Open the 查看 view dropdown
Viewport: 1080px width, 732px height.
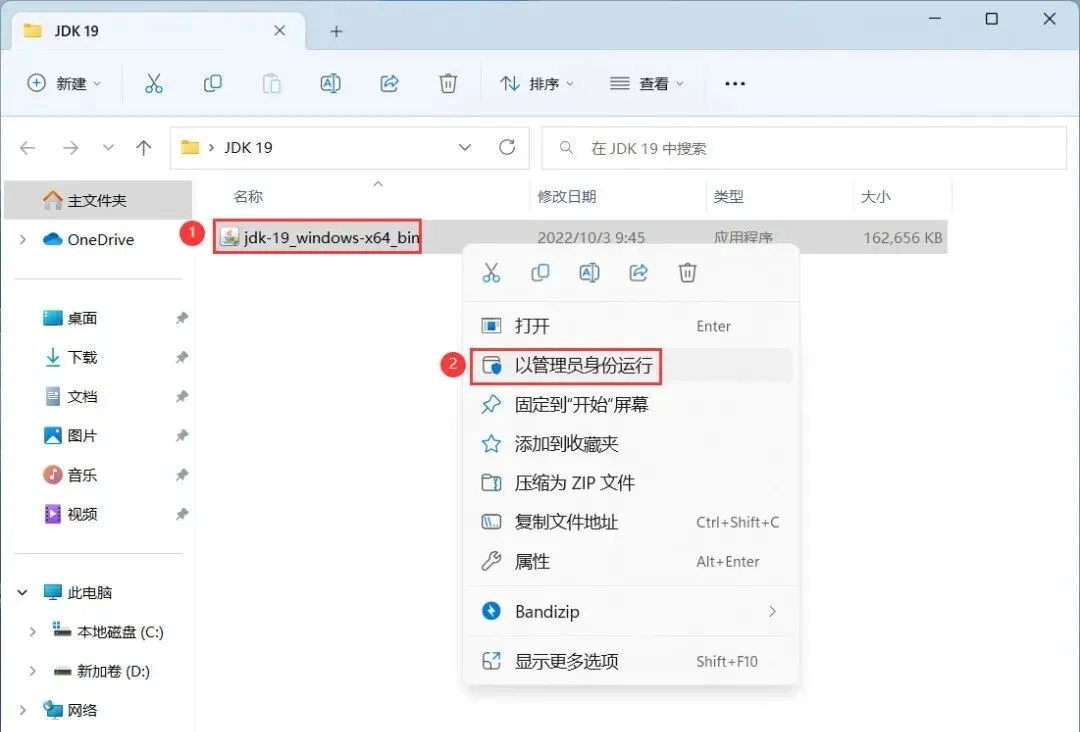647,84
